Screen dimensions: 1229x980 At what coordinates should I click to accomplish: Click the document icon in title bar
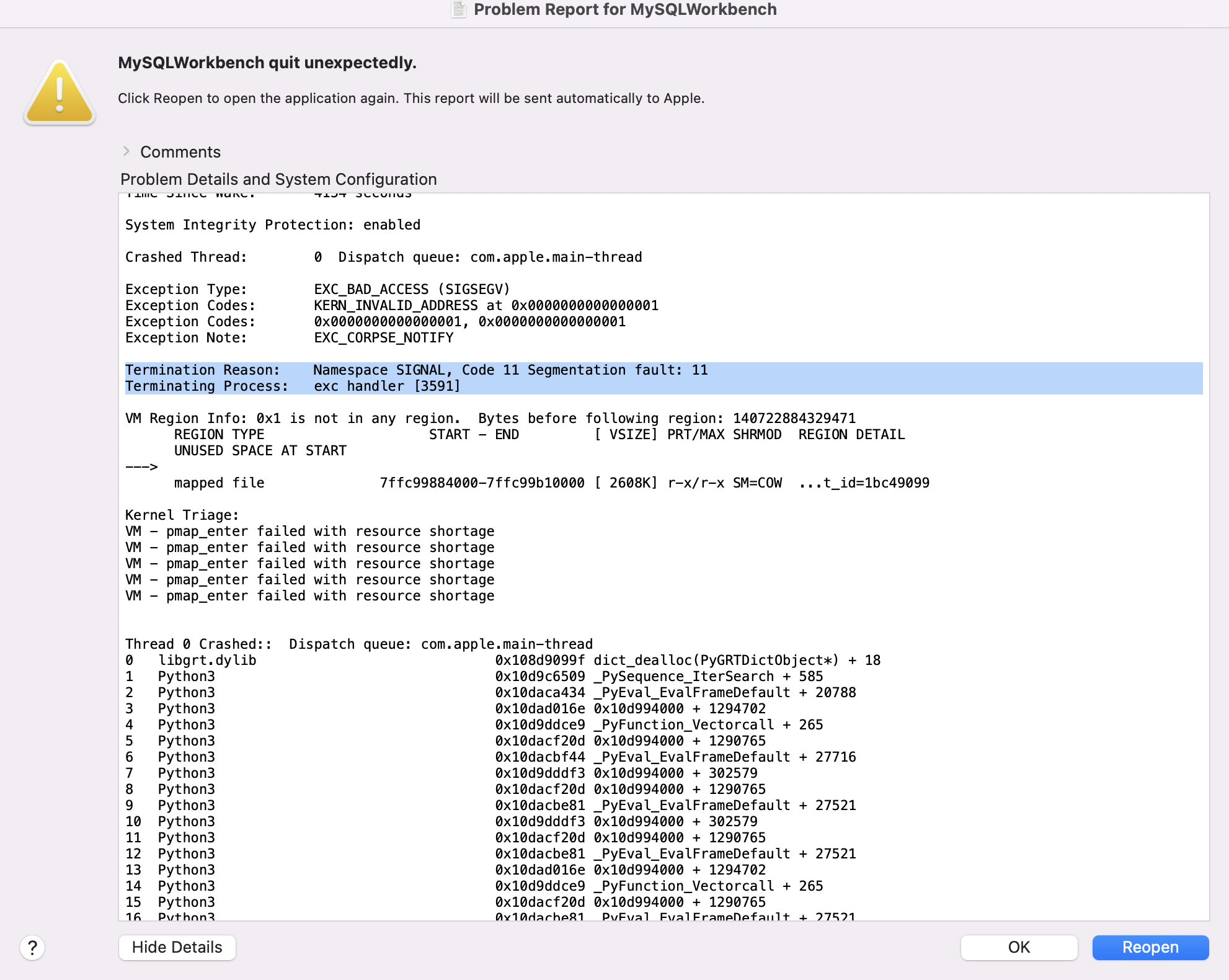pos(459,9)
